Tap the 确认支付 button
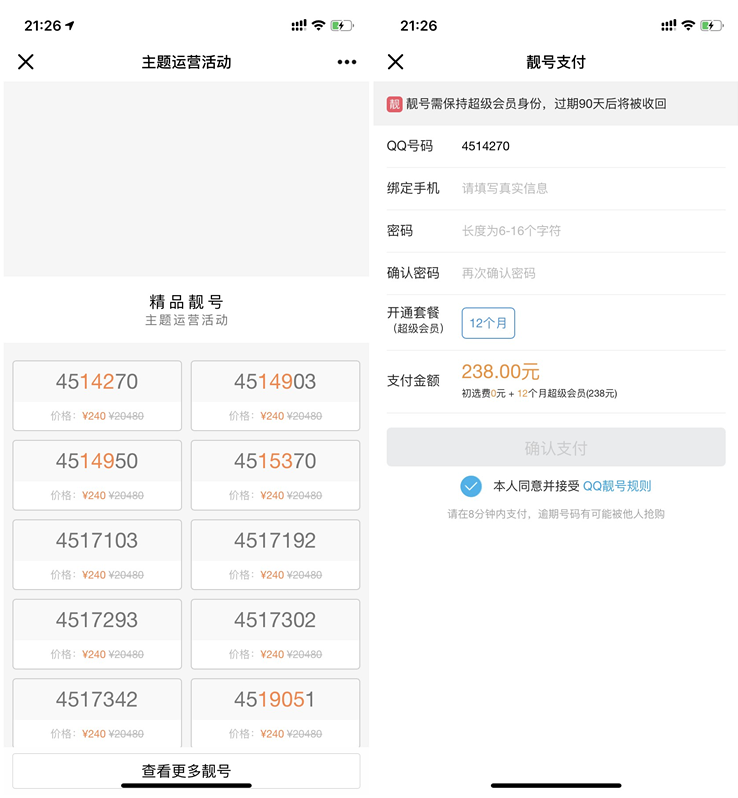 [x=556, y=447]
